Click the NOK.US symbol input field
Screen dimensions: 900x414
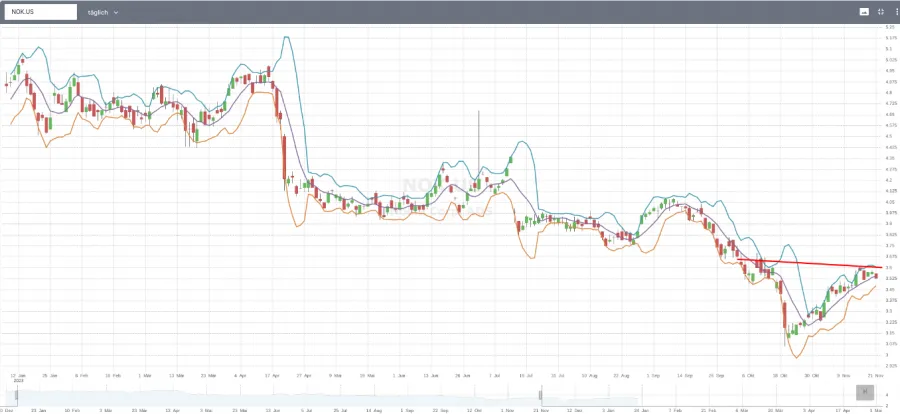pyautogui.click(x=40, y=12)
